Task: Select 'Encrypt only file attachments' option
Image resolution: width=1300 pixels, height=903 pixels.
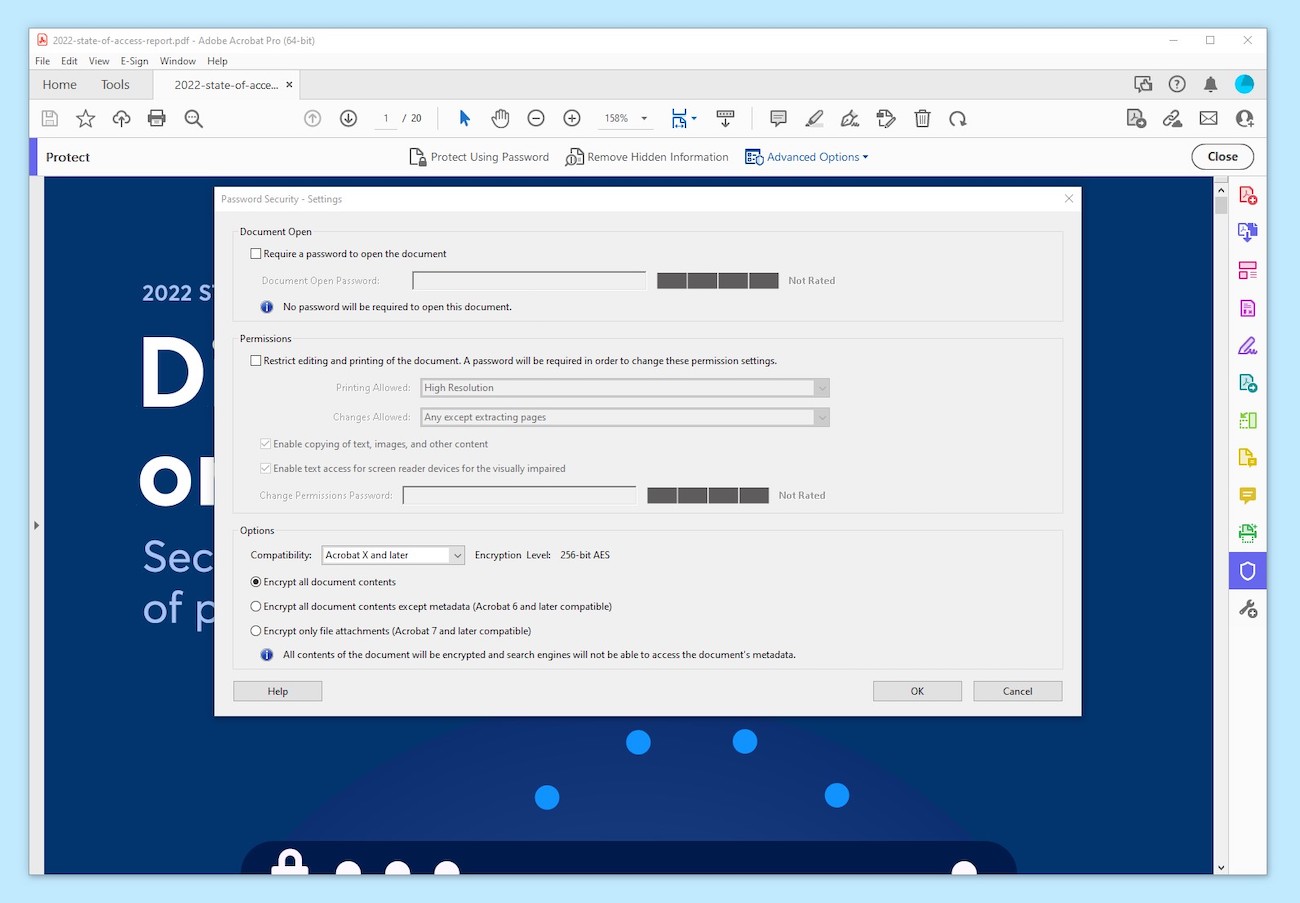Action: coord(256,631)
